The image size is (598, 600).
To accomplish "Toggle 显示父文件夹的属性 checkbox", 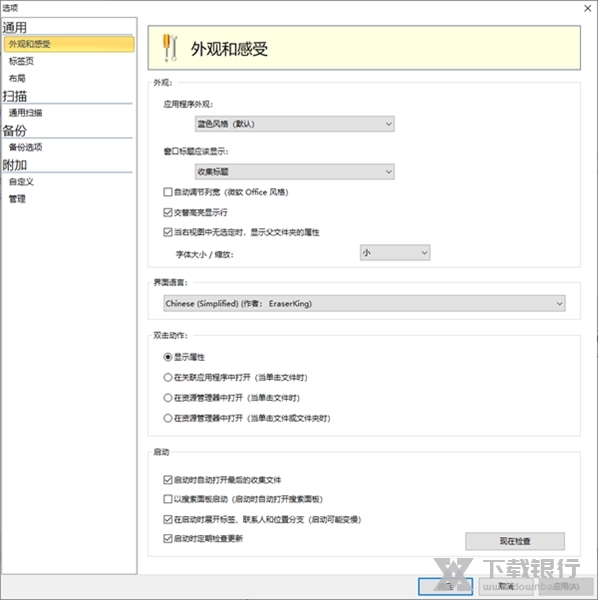I will 168,232.
